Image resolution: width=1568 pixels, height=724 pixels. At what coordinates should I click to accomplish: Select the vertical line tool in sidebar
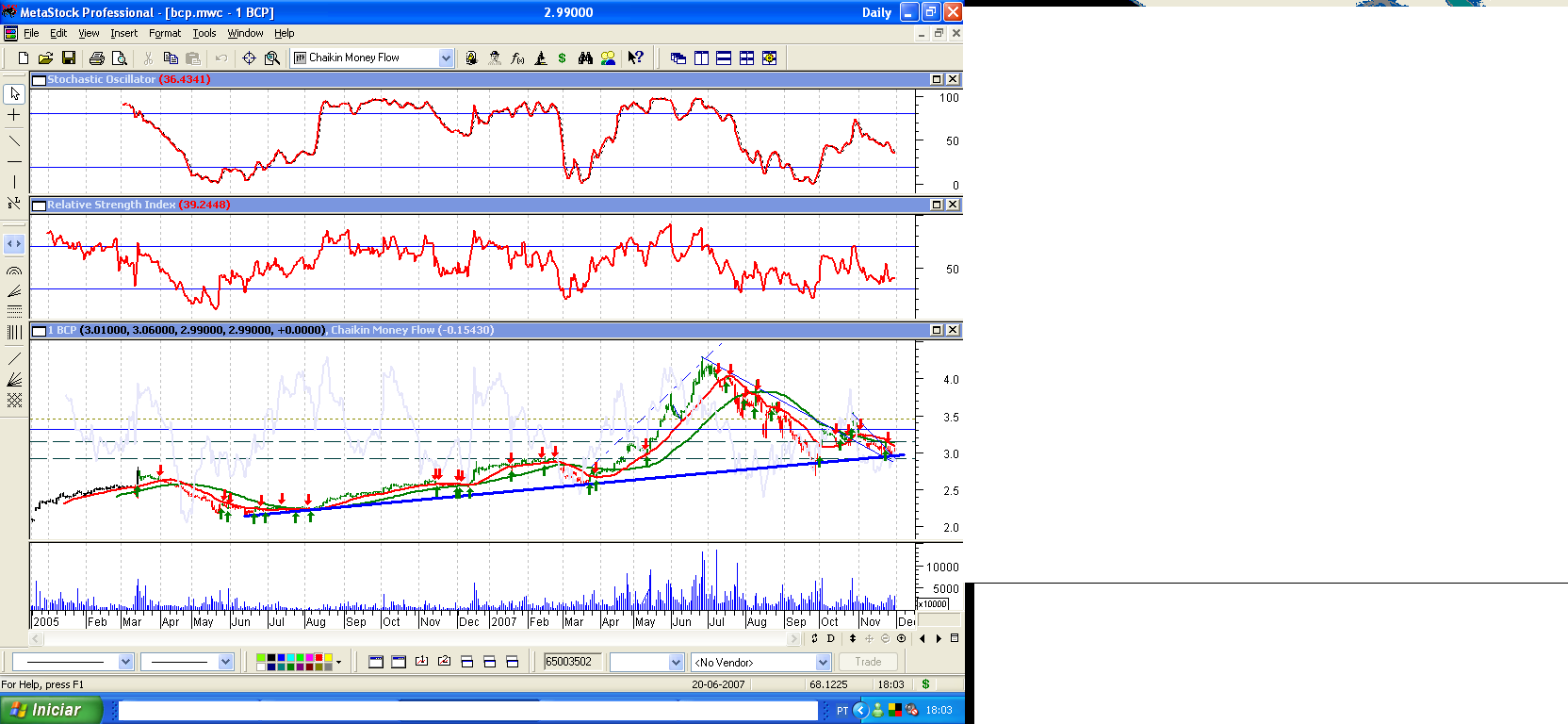tap(14, 182)
